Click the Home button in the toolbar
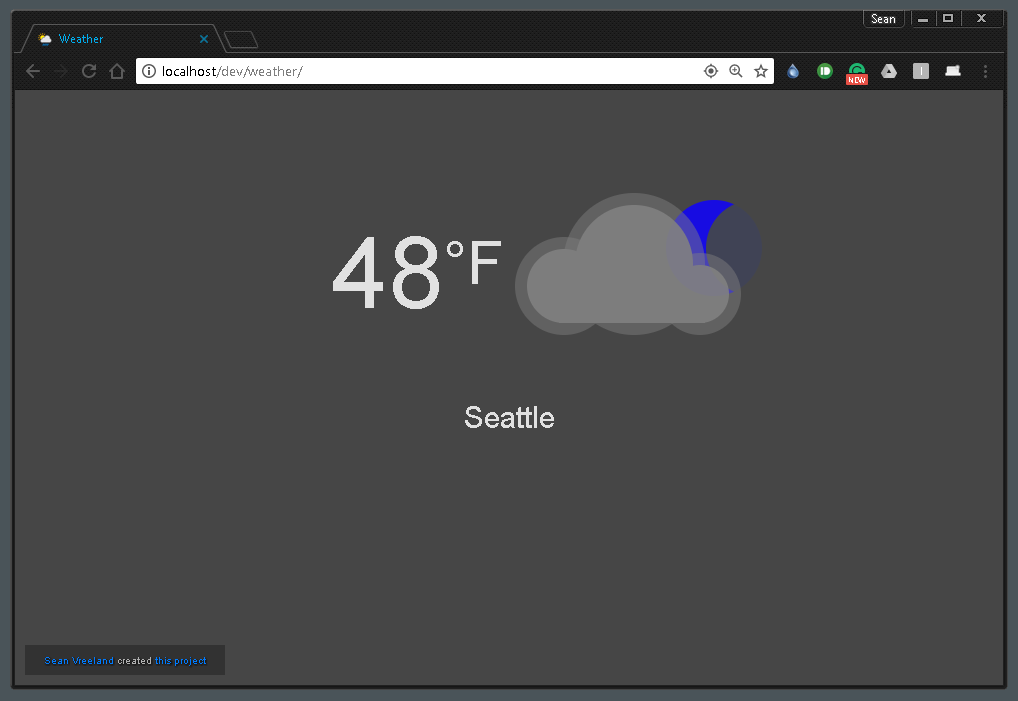 pyautogui.click(x=116, y=71)
